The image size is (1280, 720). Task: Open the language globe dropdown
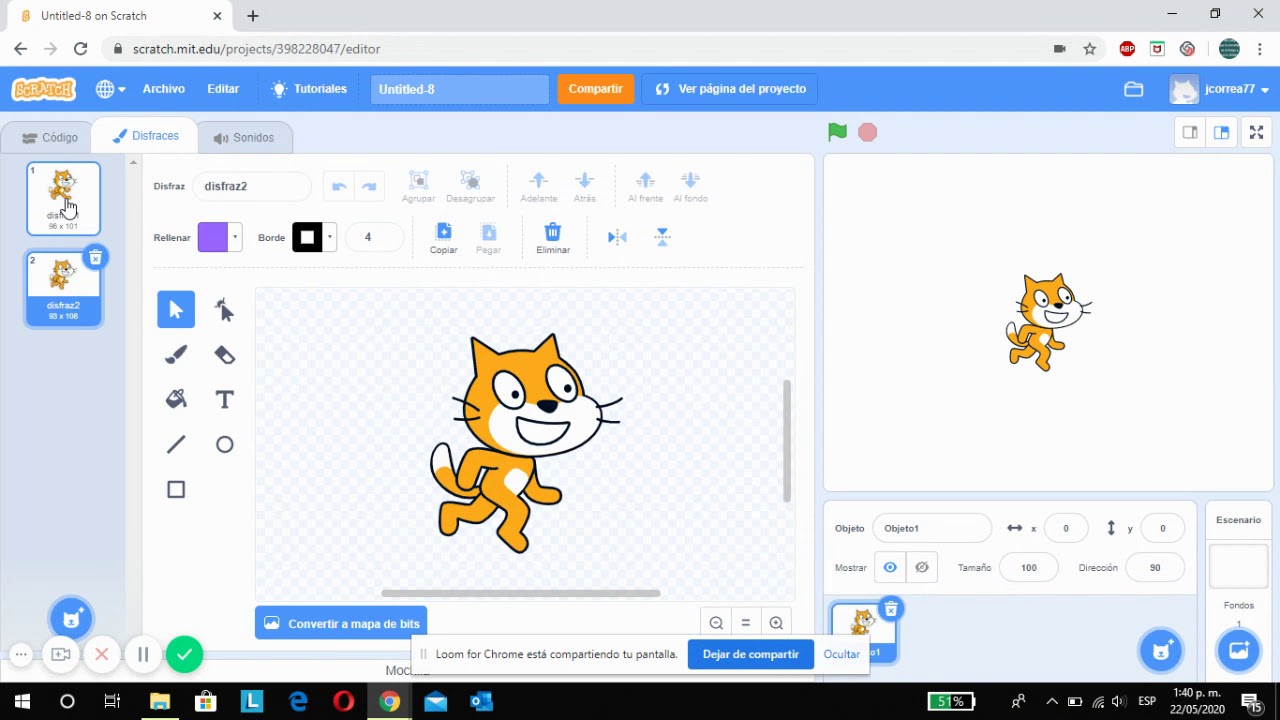110,89
